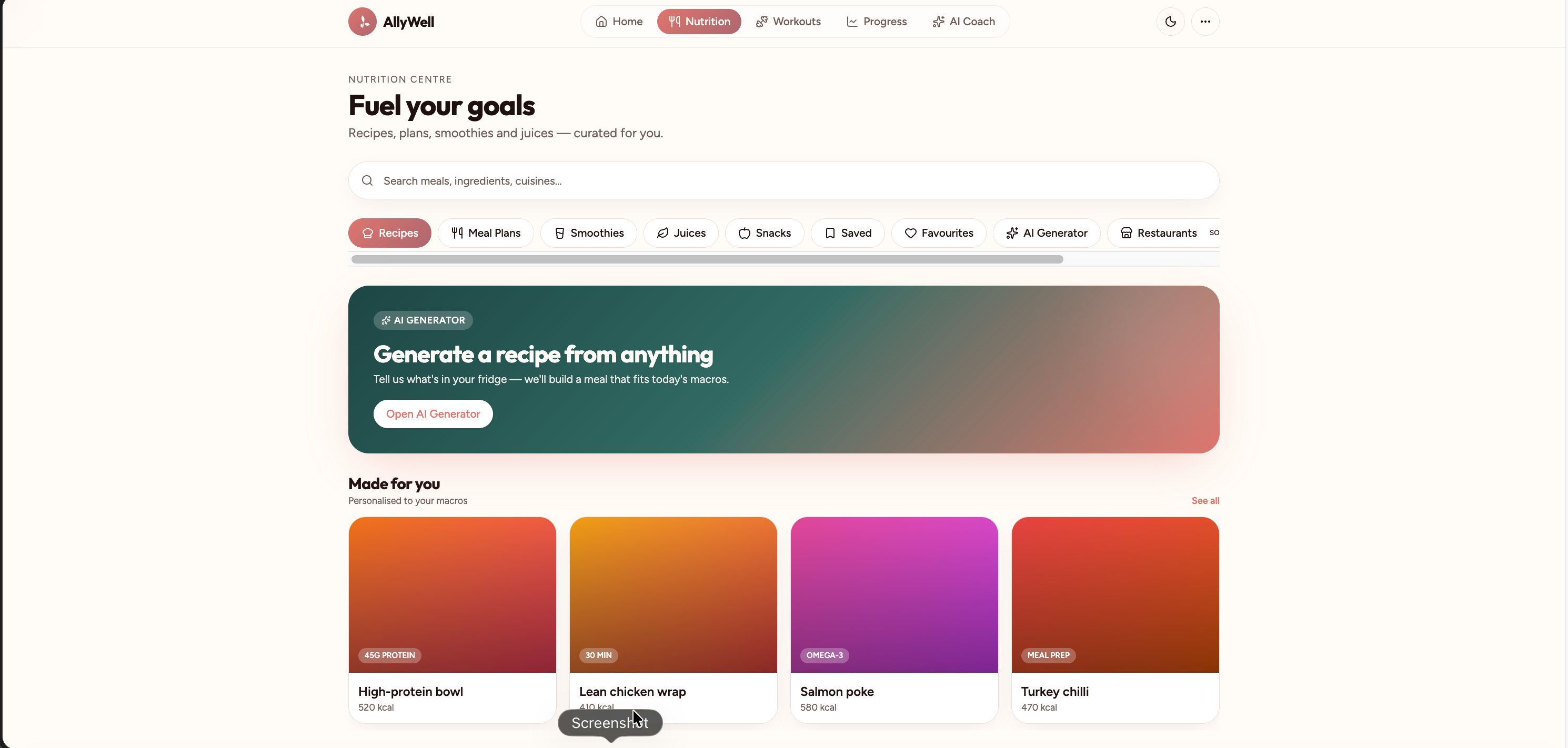Open the Favourites tab

coord(939,233)
